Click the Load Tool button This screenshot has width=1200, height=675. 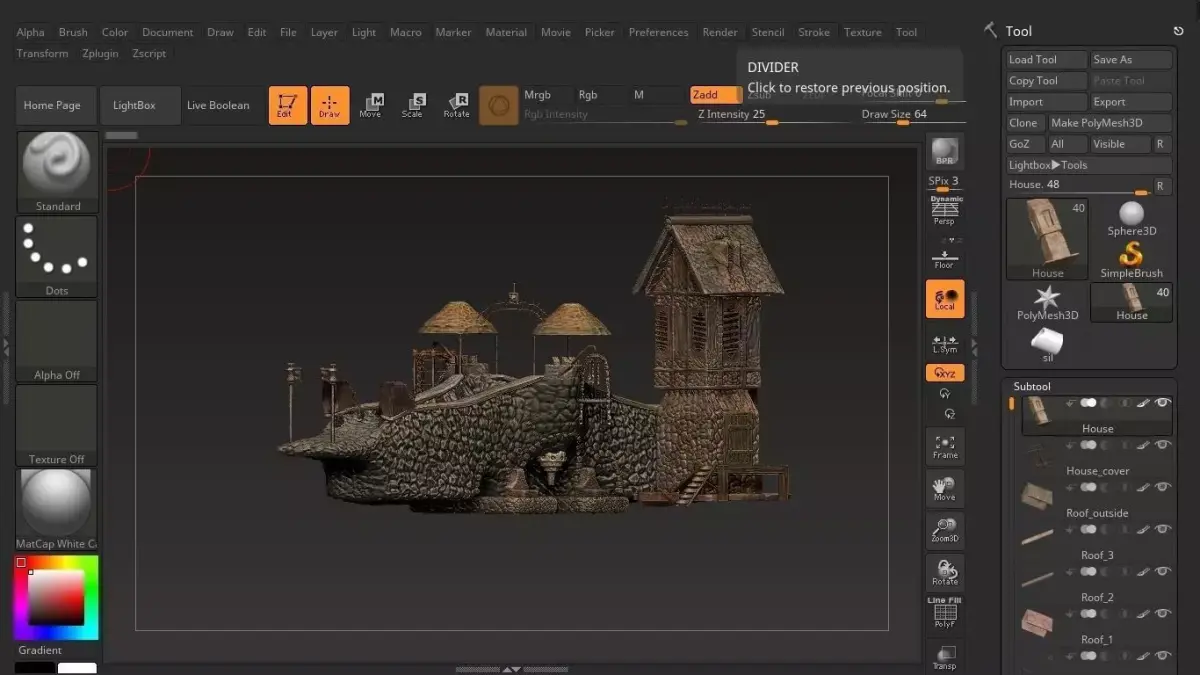[x=1046, y=60]
